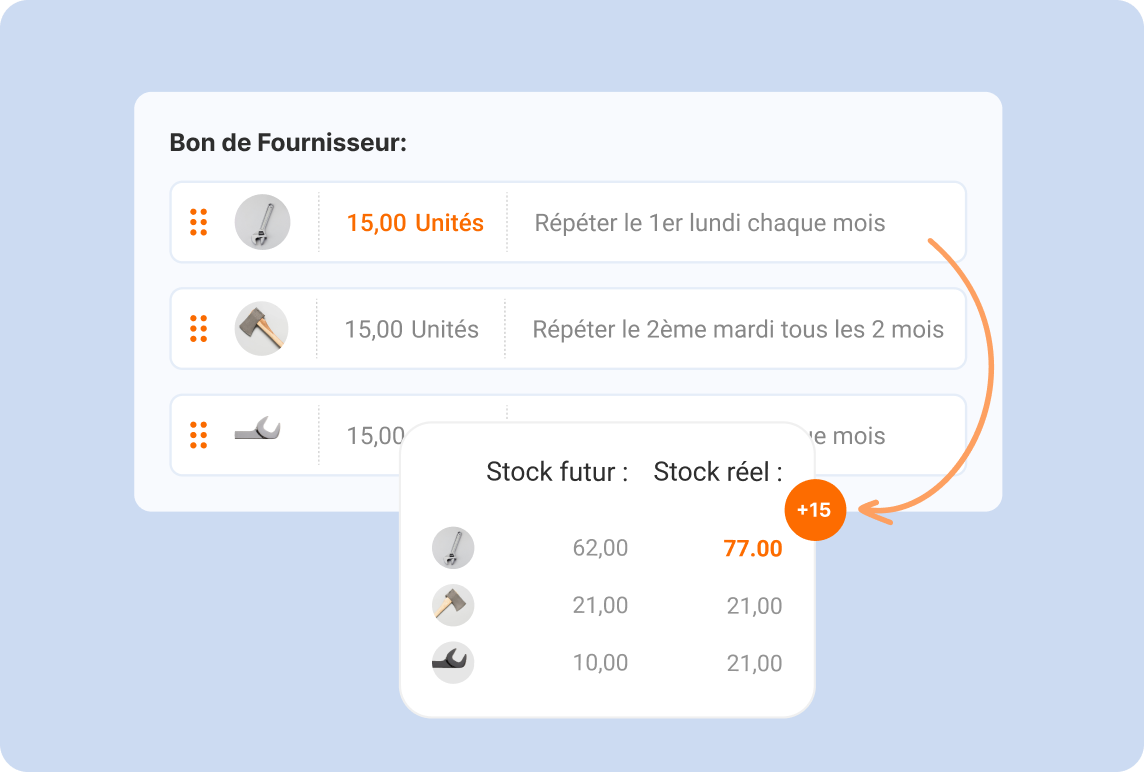Viewport: 1144px width, 772px height.
Task: Click the spanner icon in stock panel
Action: 453,662
